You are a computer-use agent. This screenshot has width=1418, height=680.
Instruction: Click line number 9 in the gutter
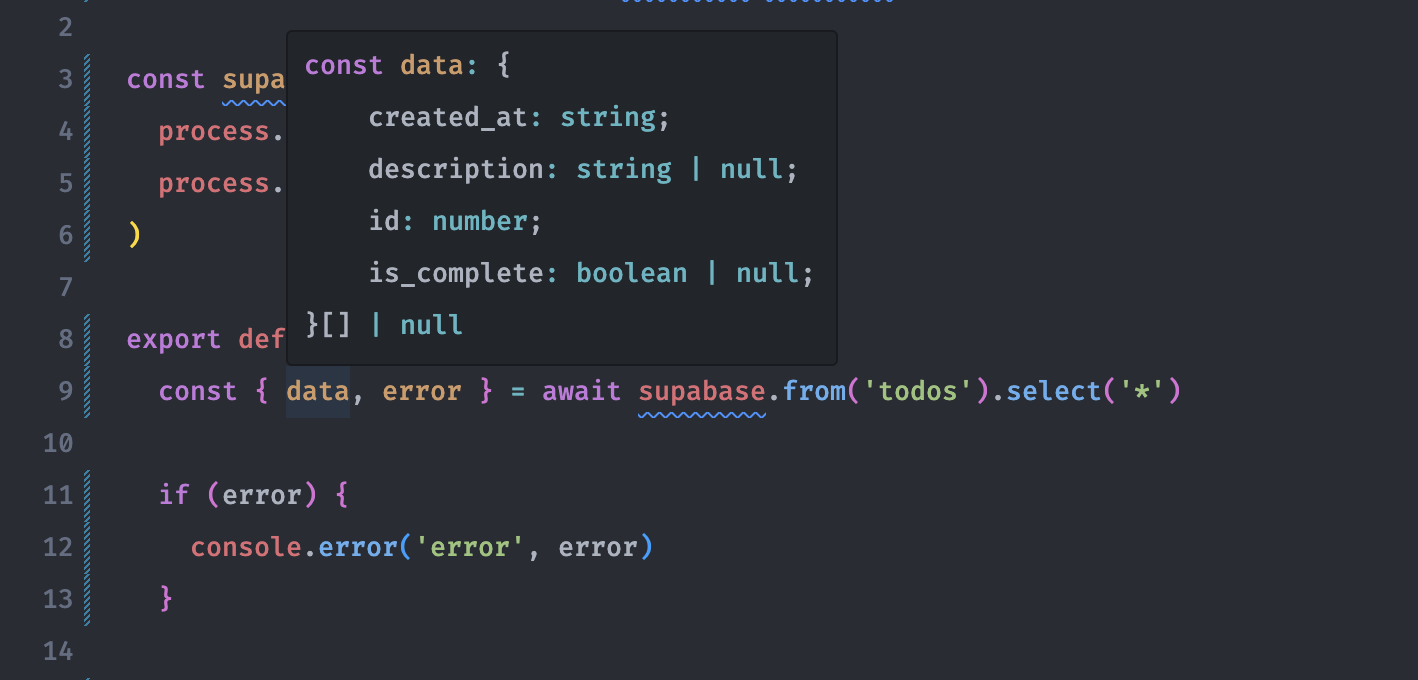[65, 391]
